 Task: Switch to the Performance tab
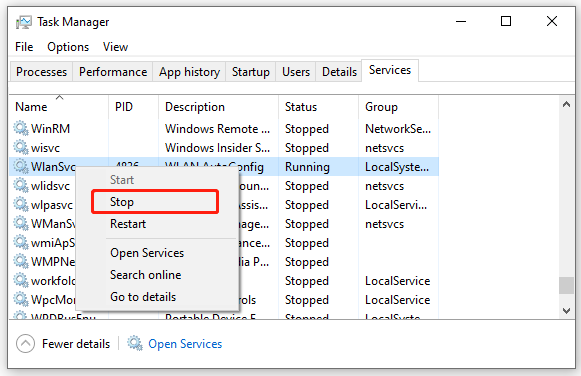113,71
